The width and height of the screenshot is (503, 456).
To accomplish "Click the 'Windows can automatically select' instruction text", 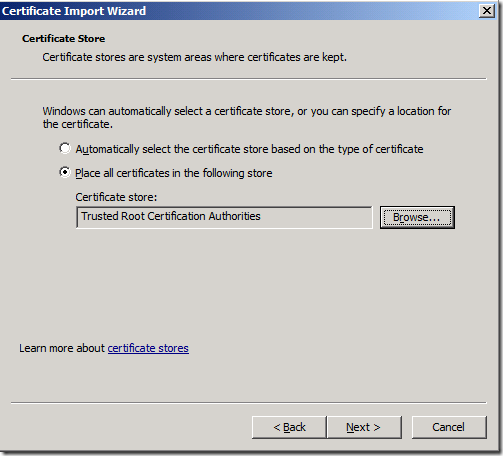I will pyautogui.click(x=247, y=117).
